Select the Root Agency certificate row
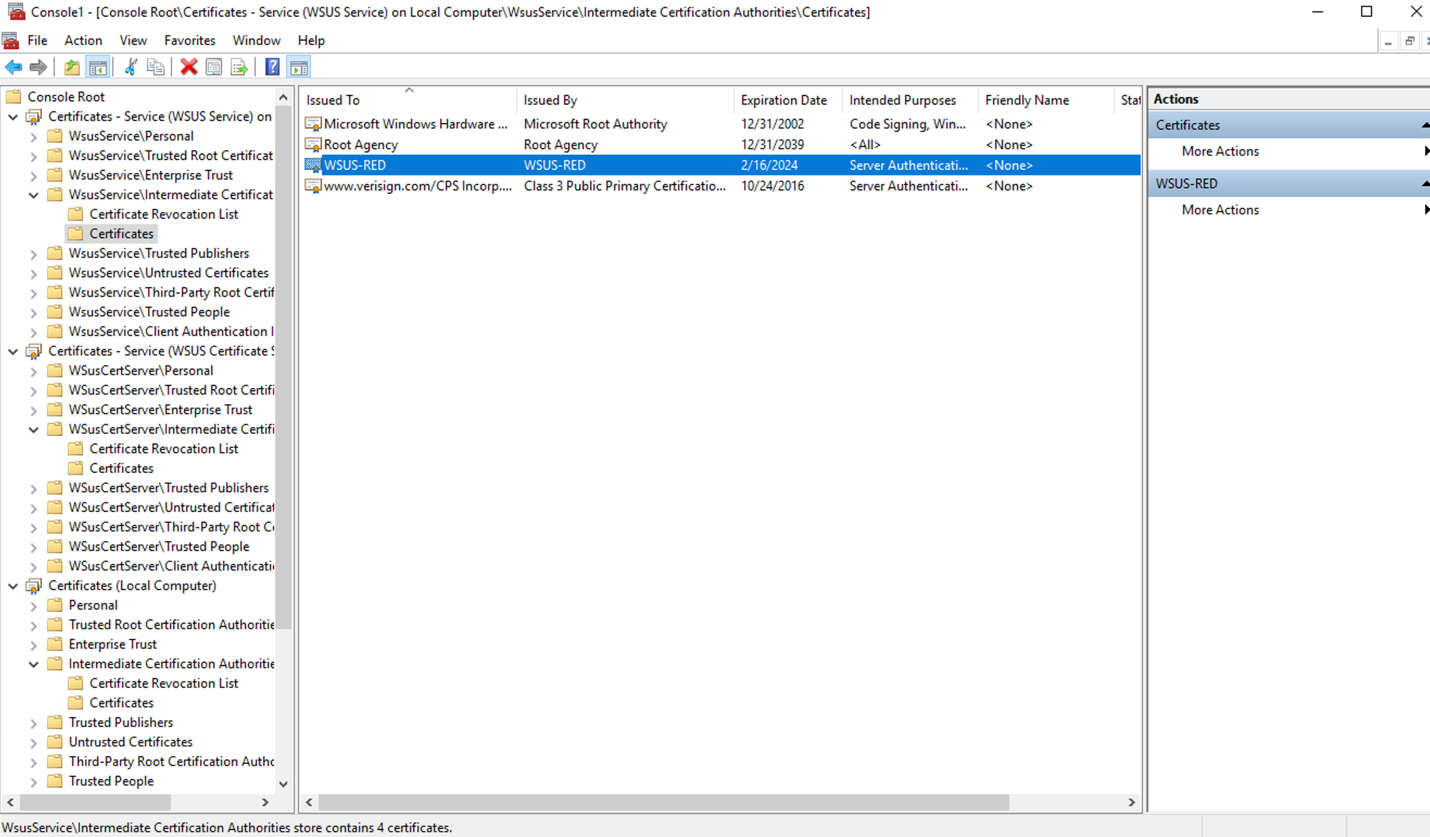The width and height of the screenshot is (1430, 837). pos(720,145)
